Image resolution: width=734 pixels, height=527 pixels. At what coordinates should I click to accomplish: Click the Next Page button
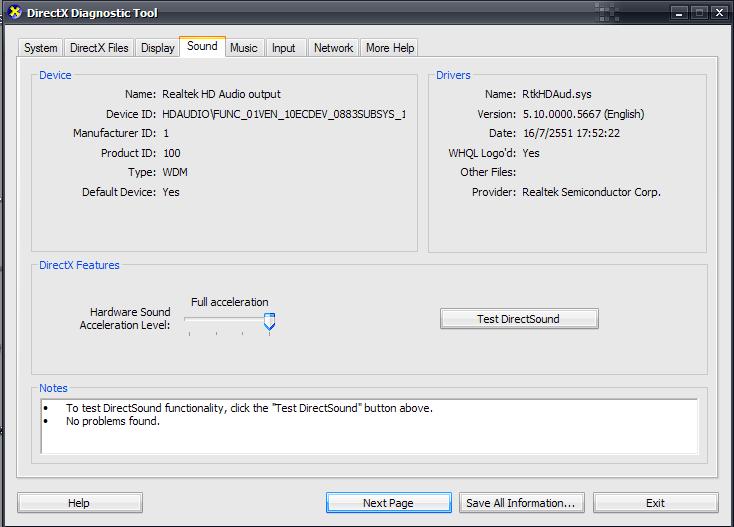click(388, 503)
